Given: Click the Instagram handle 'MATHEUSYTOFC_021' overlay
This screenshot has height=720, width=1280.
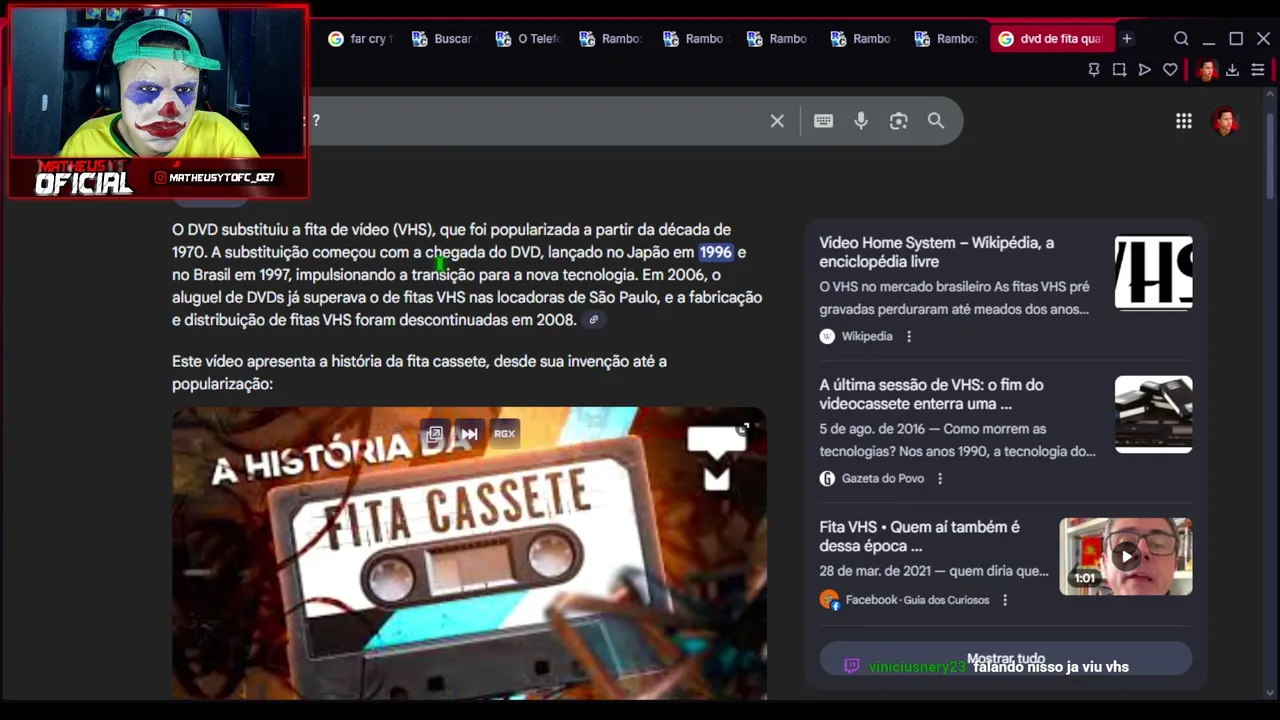Looking at the screenshot, I should tap(221, 178).
